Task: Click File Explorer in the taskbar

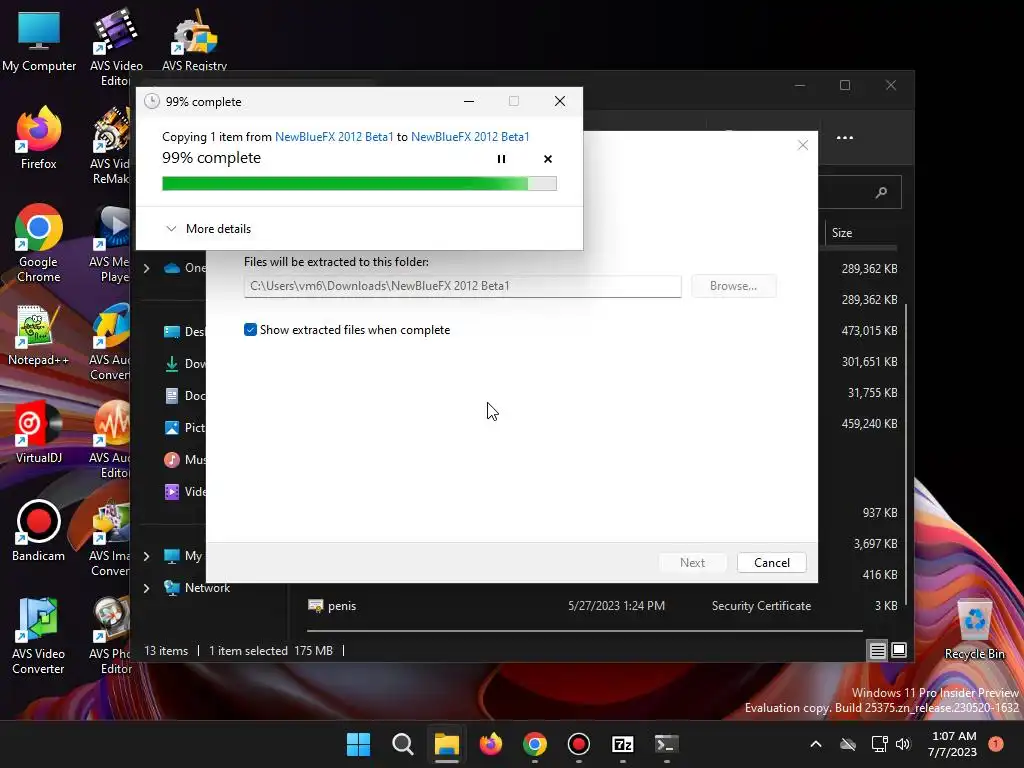Action: (447, 744)
